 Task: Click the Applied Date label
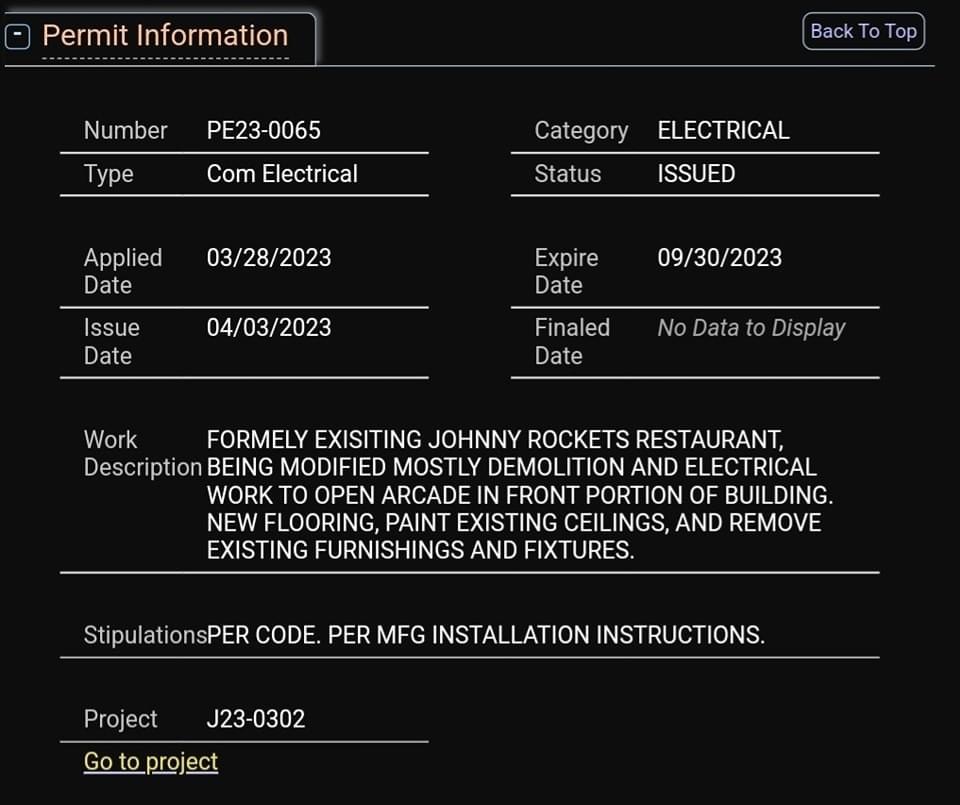pyautogui.click(x=122, y=271)
